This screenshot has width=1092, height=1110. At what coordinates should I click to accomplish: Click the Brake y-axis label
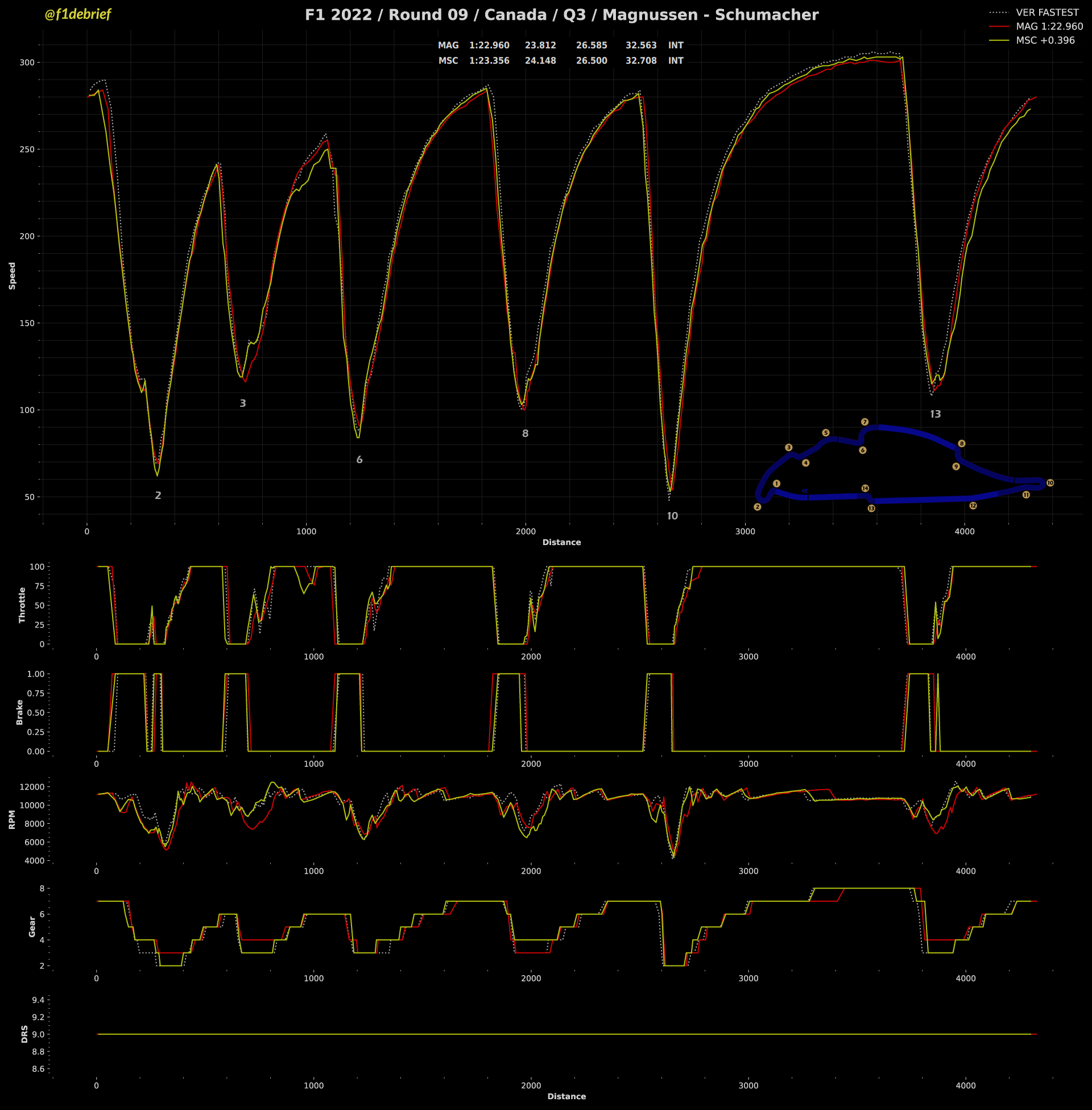19,712
